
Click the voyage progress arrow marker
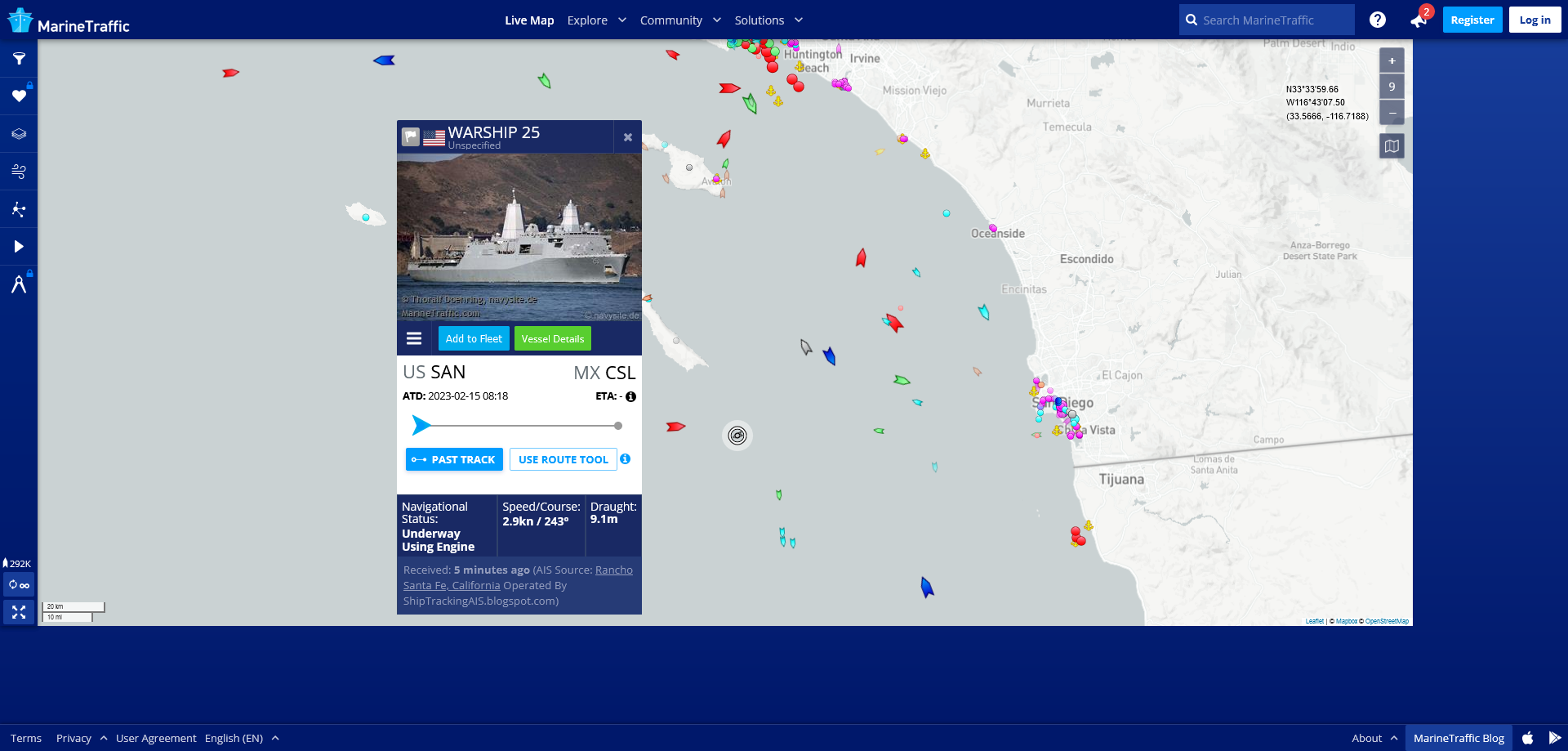421,425
